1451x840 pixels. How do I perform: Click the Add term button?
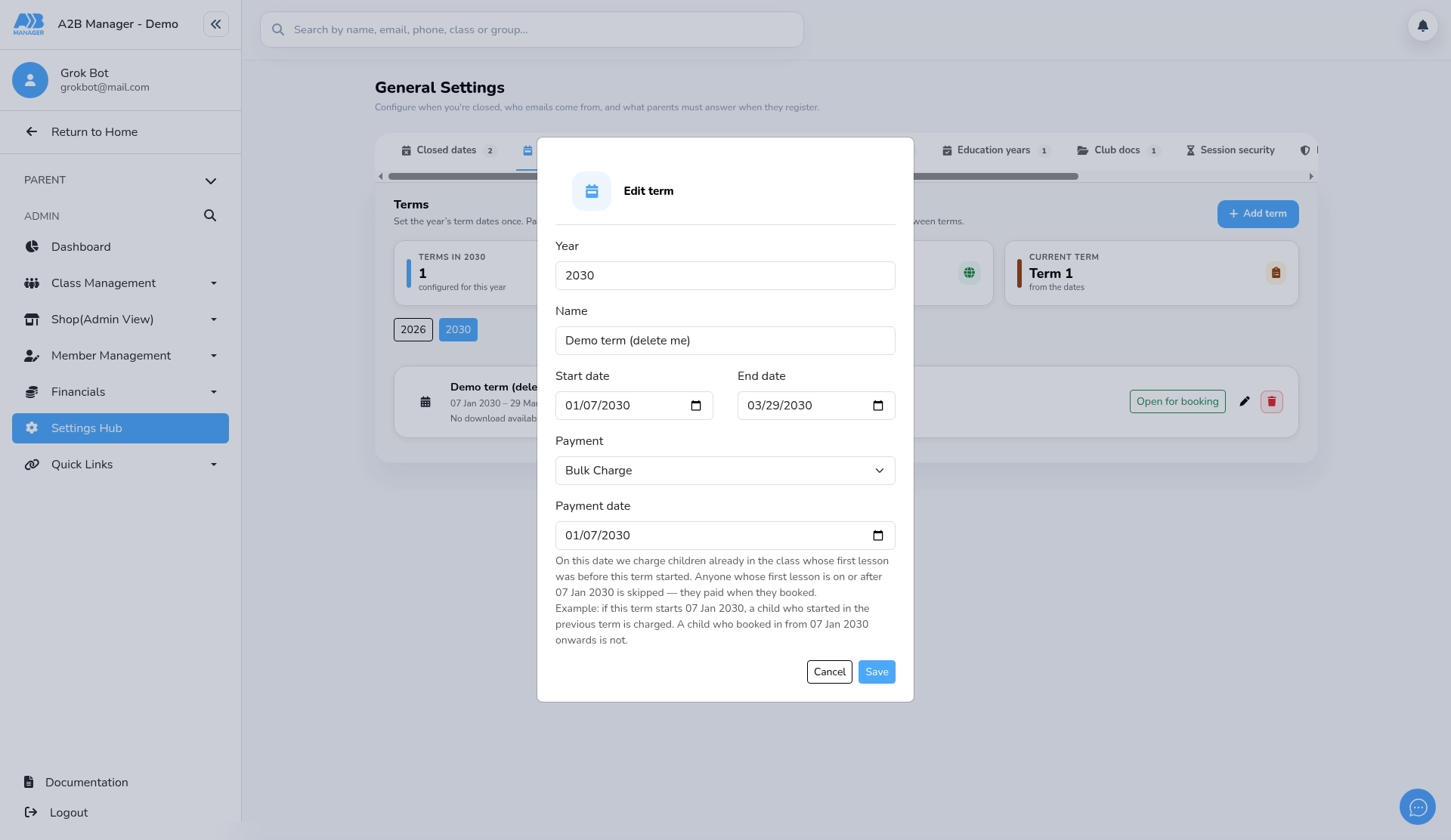coord(1258,214)
